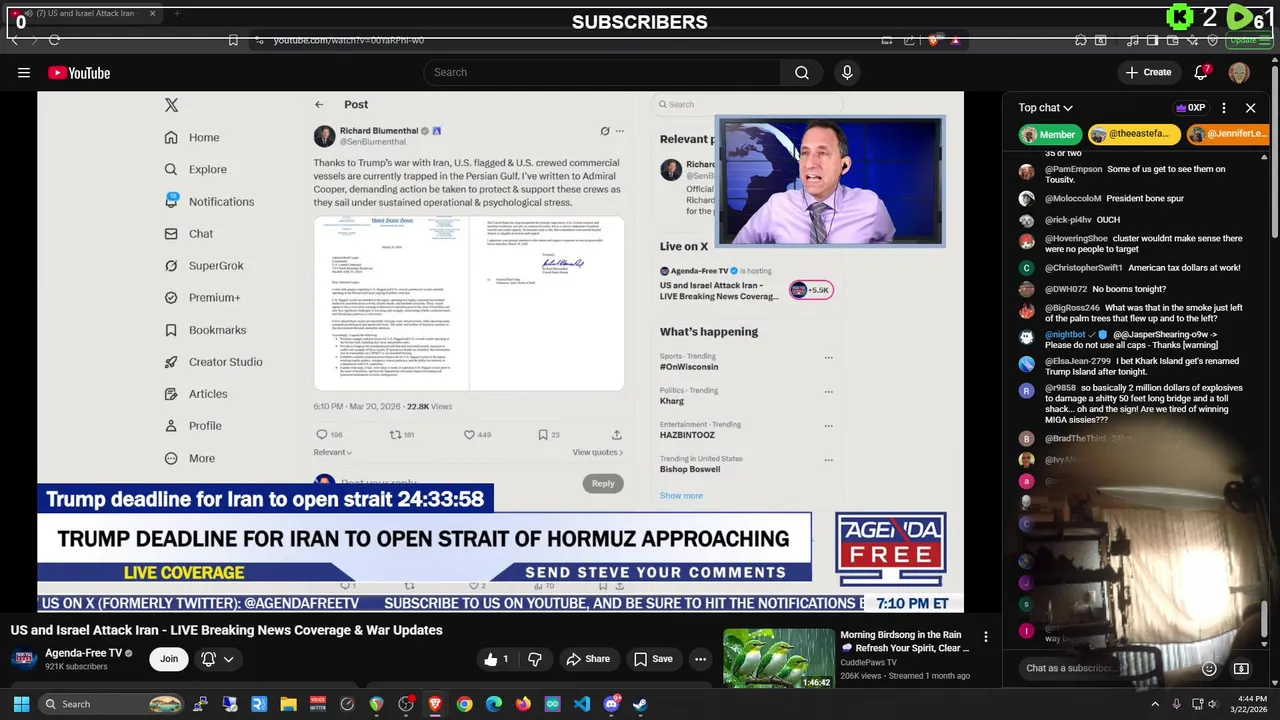Viewport: 1280px width, 720px height.
Task: Click Show more under What's happening
Action: click(x=681, y=496)
